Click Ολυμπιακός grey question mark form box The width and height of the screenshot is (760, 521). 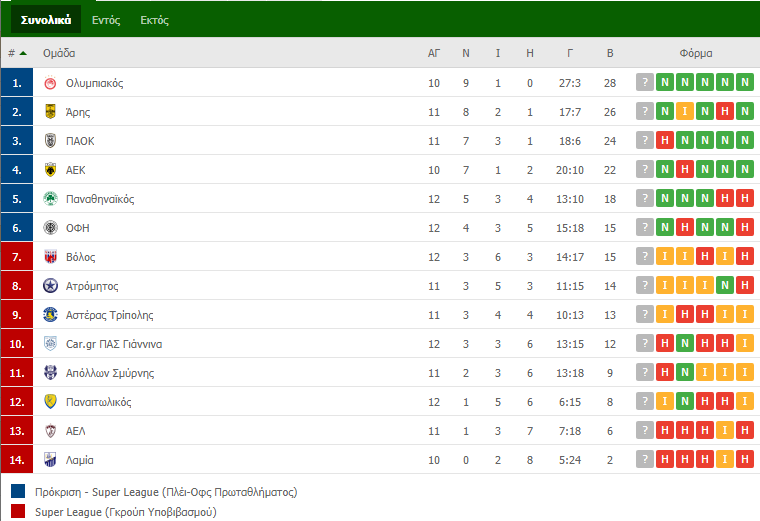645,82
